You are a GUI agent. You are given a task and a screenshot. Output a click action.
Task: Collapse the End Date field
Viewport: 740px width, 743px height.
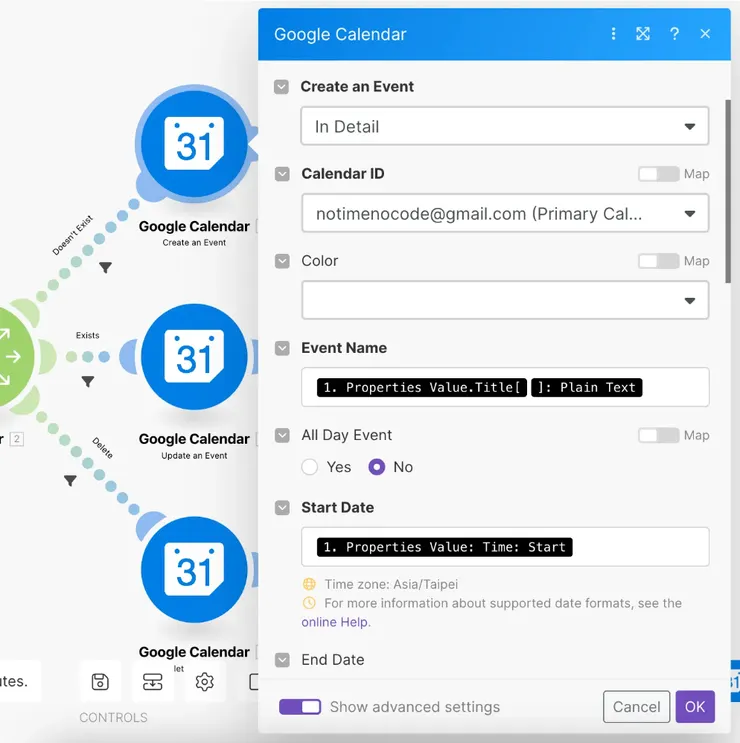click(282, 660)
